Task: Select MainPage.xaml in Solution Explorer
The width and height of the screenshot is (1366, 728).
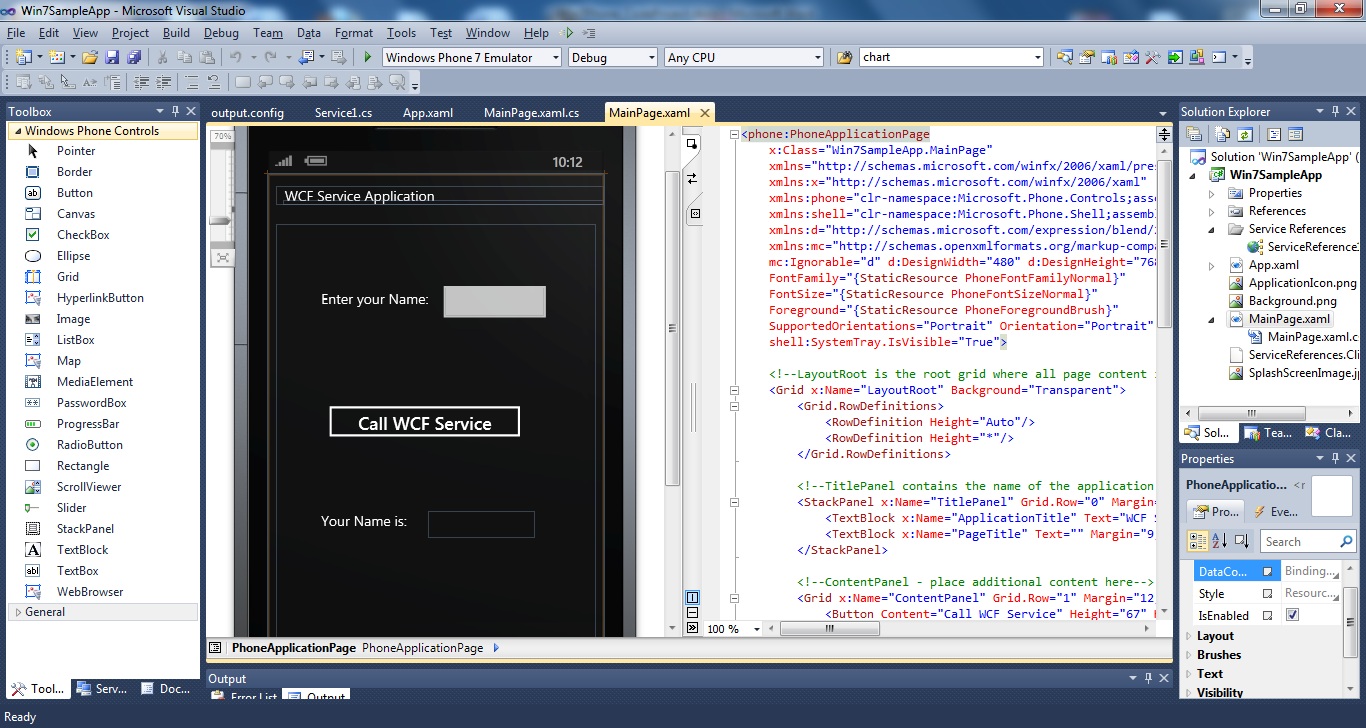Action: pyautogui.click(x=1289, y=319)
